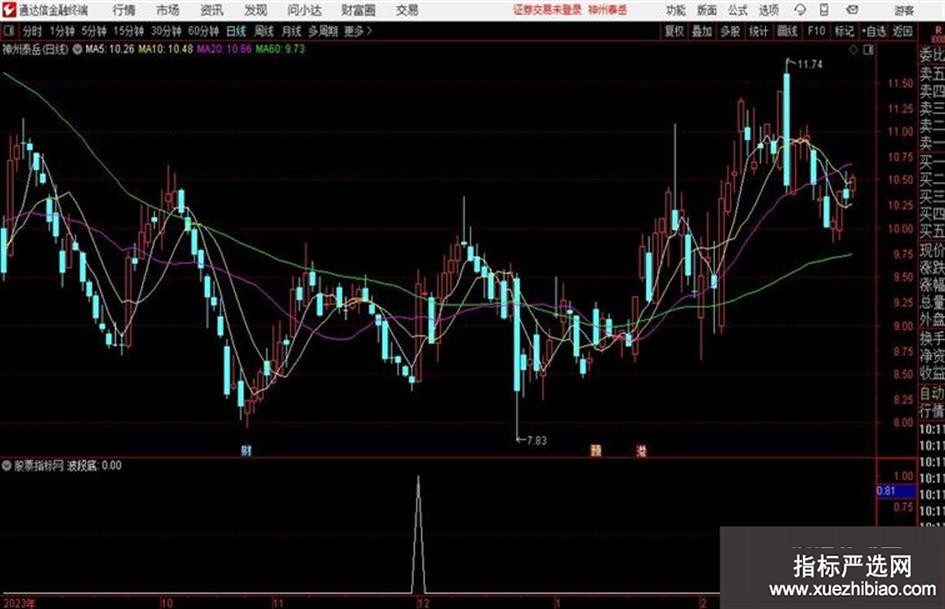This screenshot has width=945, height=609.
Task: Click the 神州泰岳 stock name in title bar
Action: point(608,10)
